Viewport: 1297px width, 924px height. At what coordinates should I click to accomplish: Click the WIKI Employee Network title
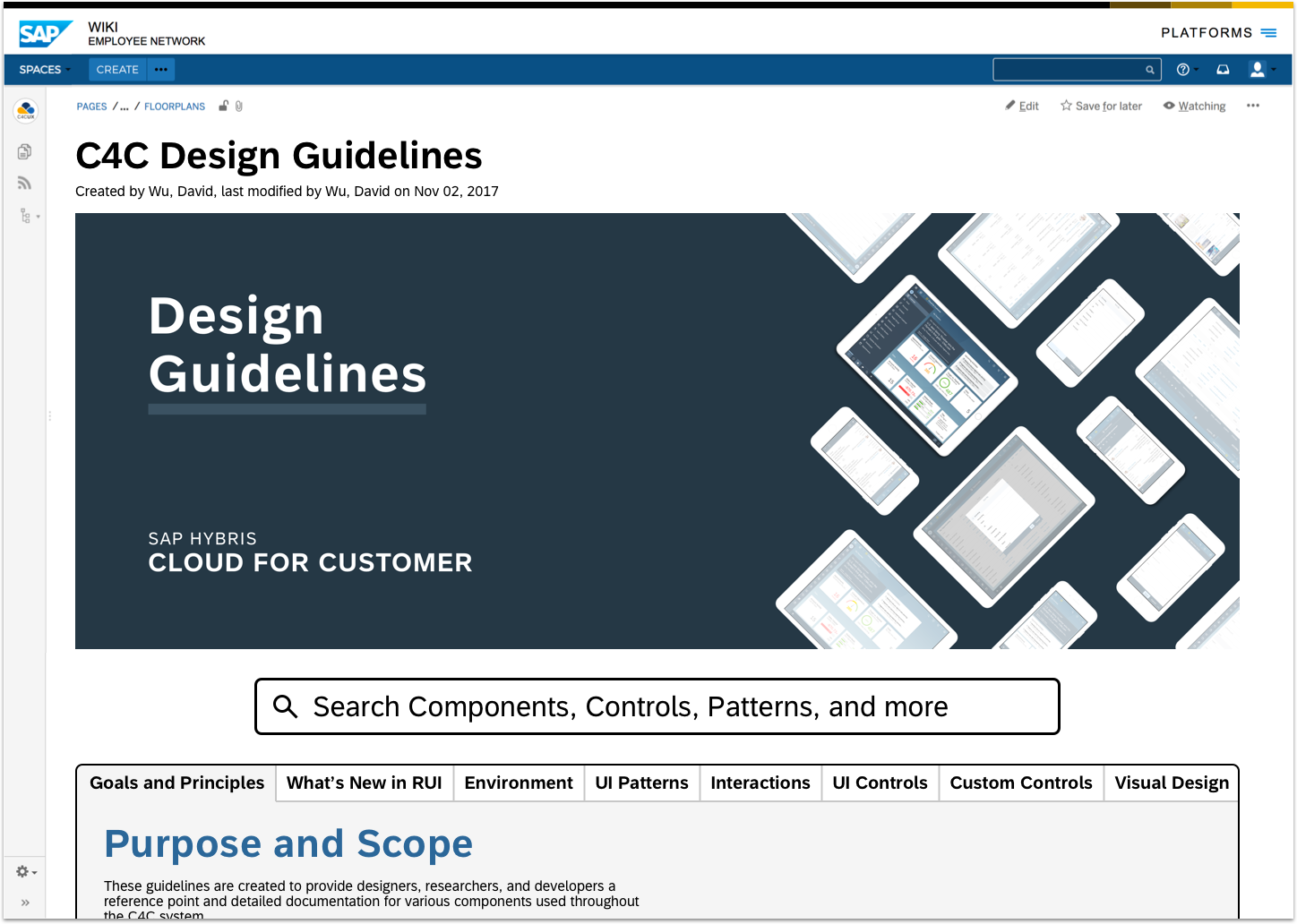tap(147, 34)
